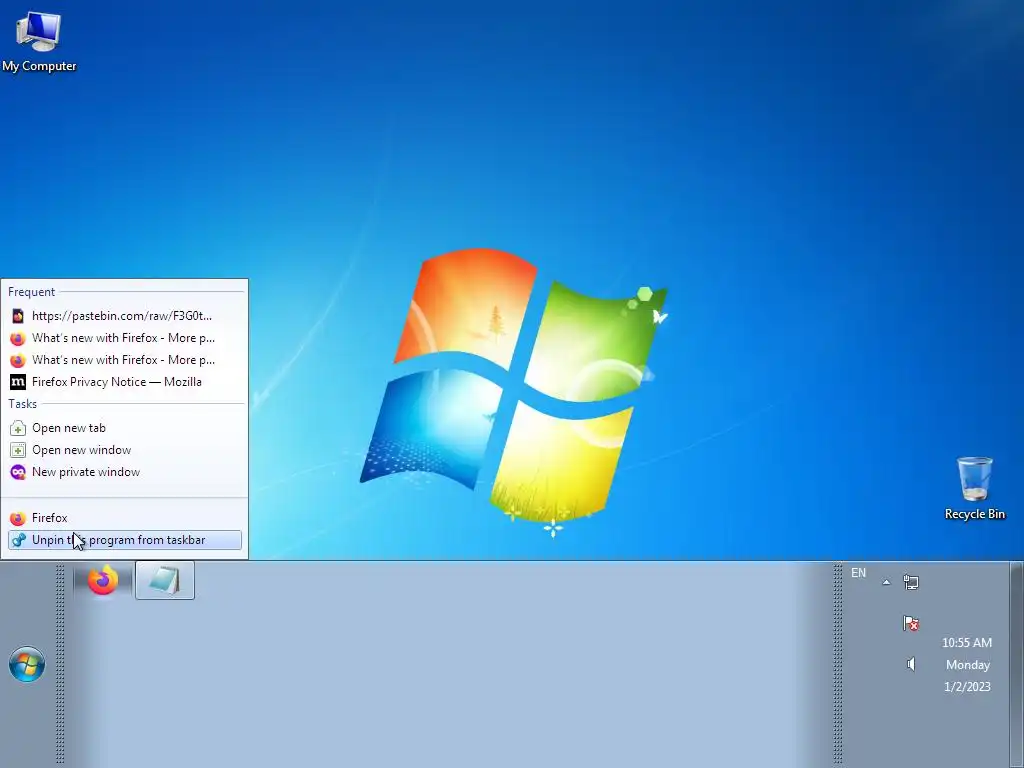Select Open new tab task
The width and height of the screenshot is (1024, 768).
(125, 428)
